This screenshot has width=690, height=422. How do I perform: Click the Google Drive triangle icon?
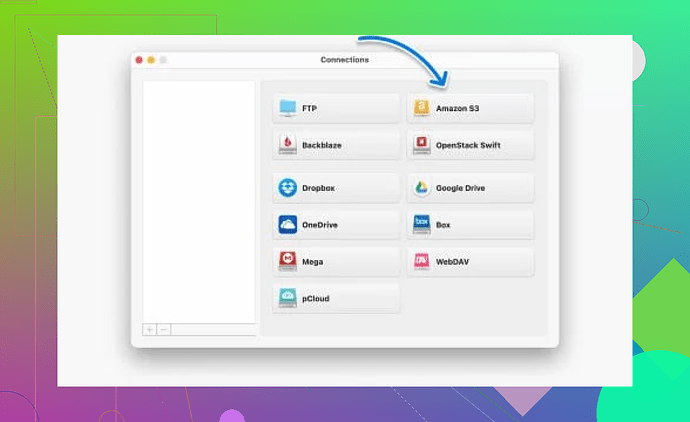point(422,188)
